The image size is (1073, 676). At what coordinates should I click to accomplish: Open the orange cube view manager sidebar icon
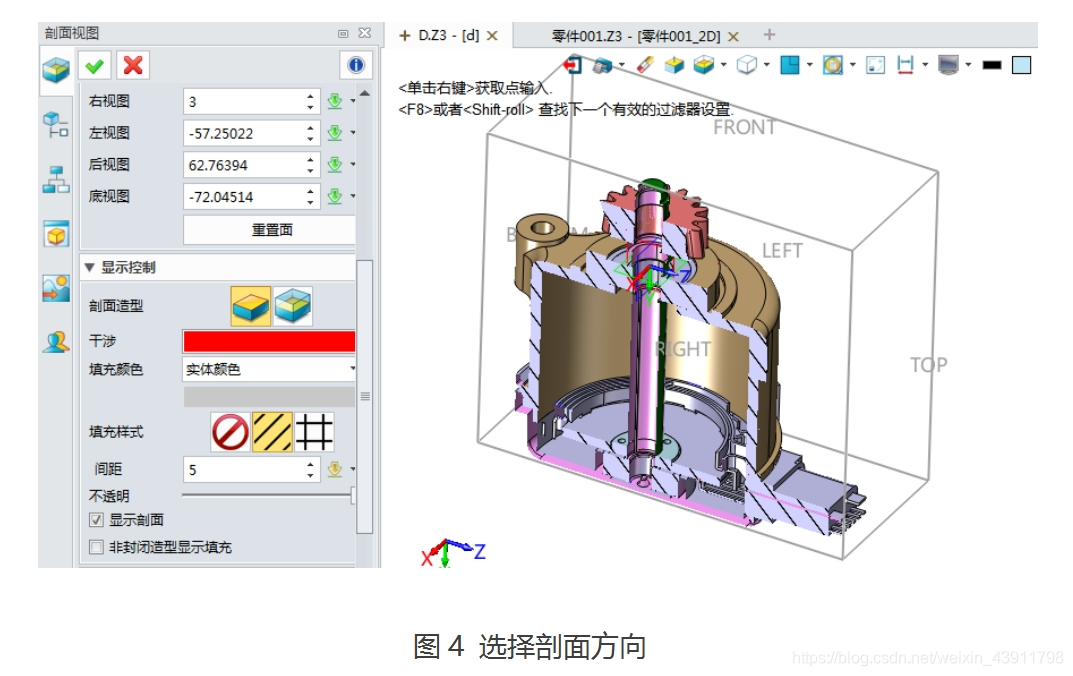click(56, 234)
